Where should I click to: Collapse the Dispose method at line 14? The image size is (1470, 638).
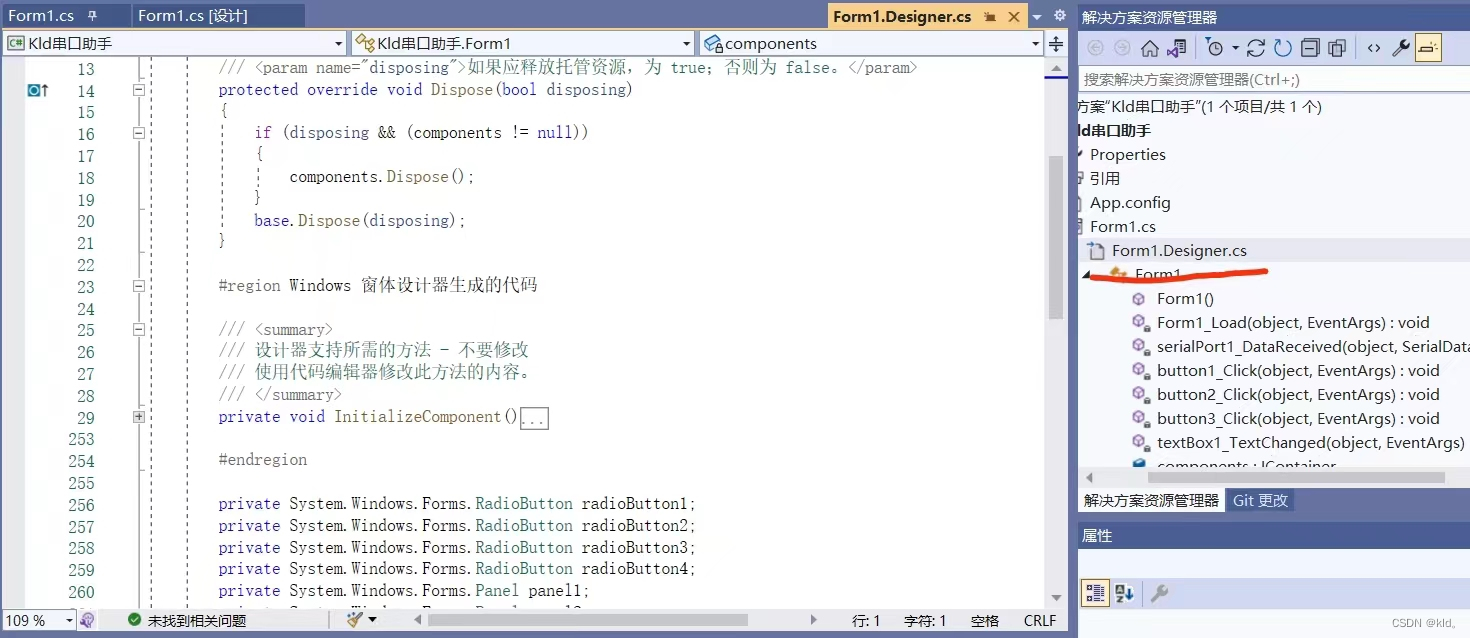139,90
